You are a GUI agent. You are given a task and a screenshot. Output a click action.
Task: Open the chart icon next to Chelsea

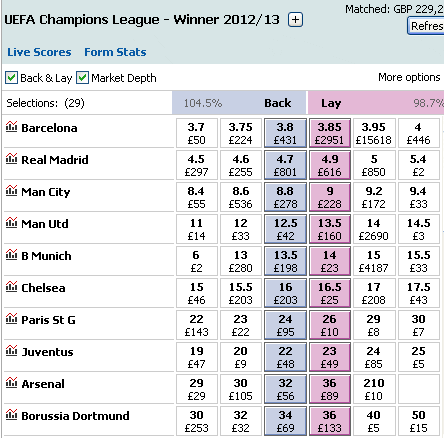tap(11, 287)
